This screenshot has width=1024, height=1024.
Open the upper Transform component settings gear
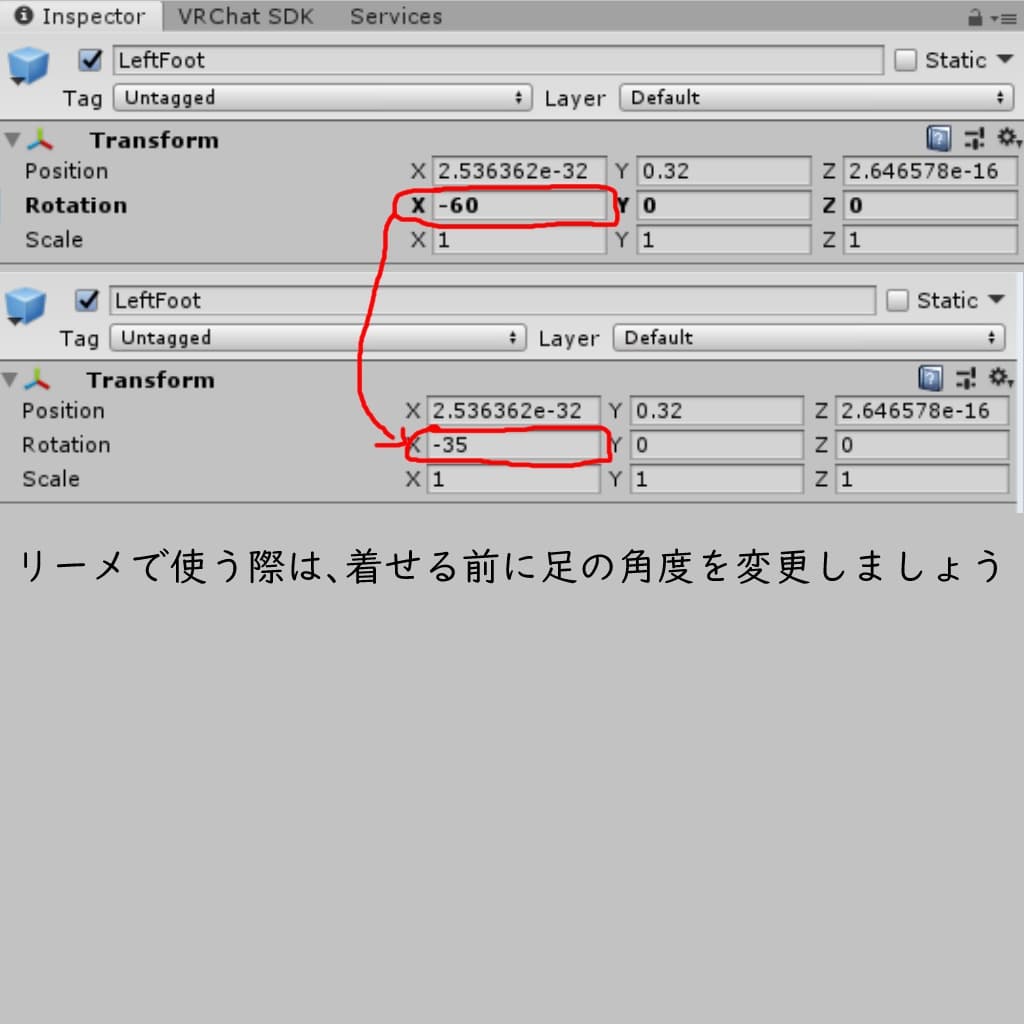pyautogui.click(x=1006, y=140)
